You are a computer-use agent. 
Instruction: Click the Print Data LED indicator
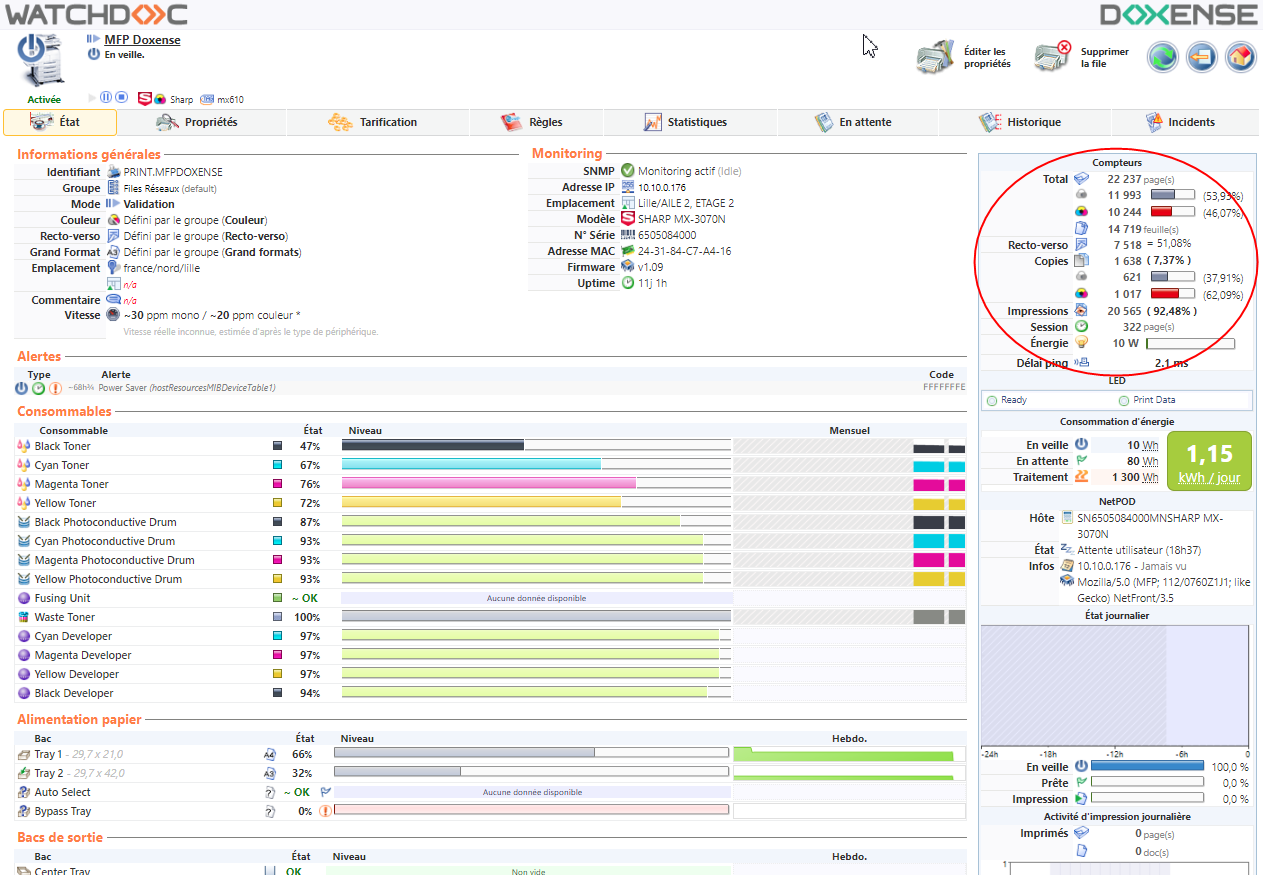click(1124, 400)
